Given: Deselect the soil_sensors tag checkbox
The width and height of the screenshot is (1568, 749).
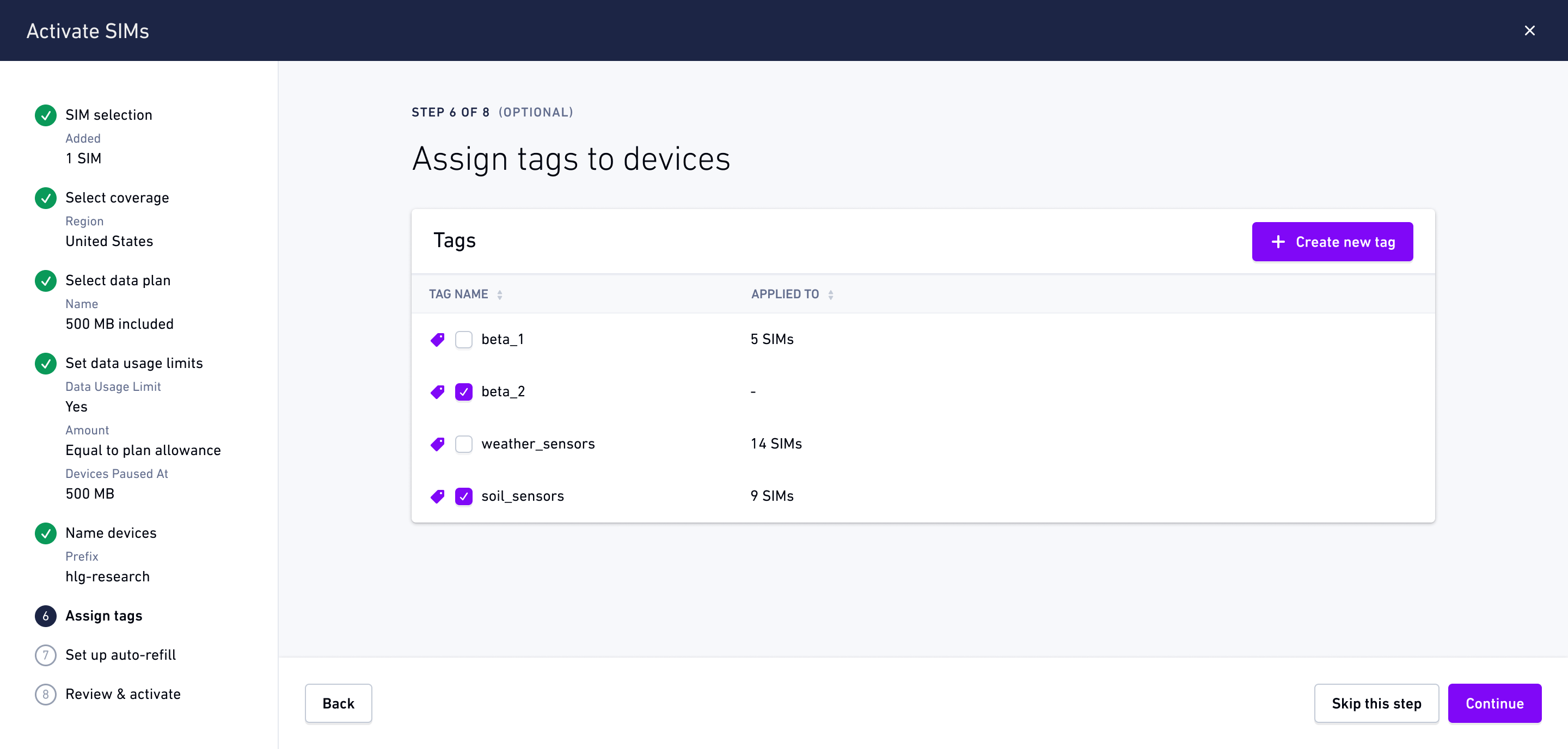Looking at the screenshot, I should coord(464,496).
